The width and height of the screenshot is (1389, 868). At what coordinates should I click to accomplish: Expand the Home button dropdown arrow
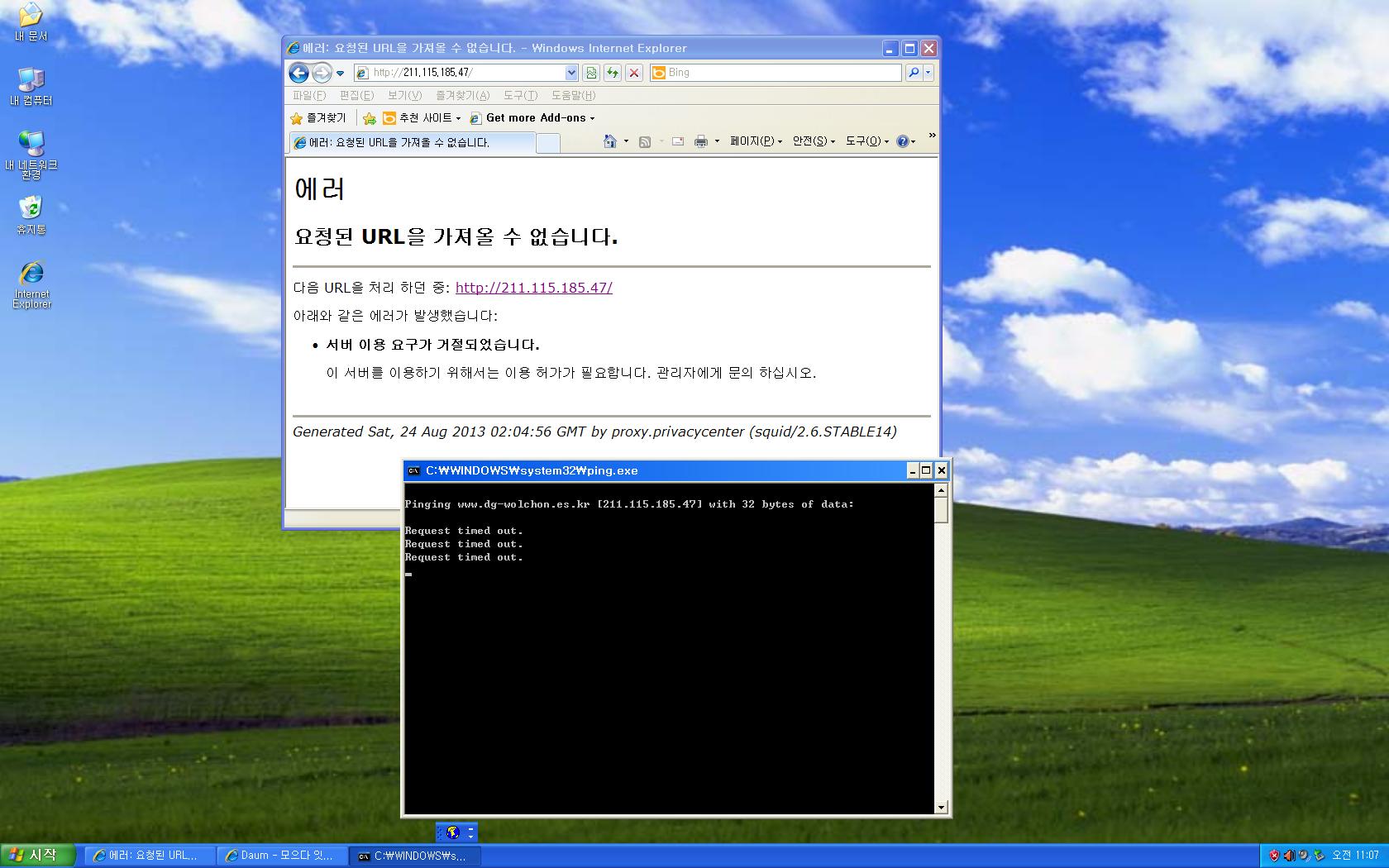click(x=626, y=141)
